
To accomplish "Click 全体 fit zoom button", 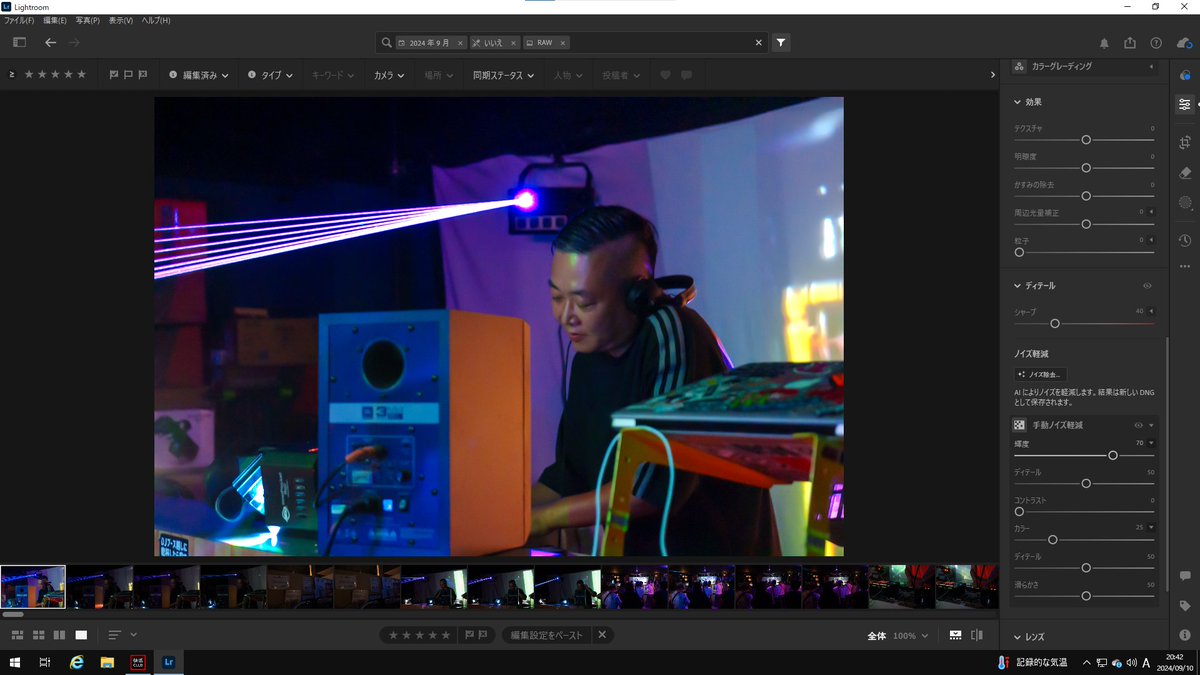I will click(x=877, y=636).
